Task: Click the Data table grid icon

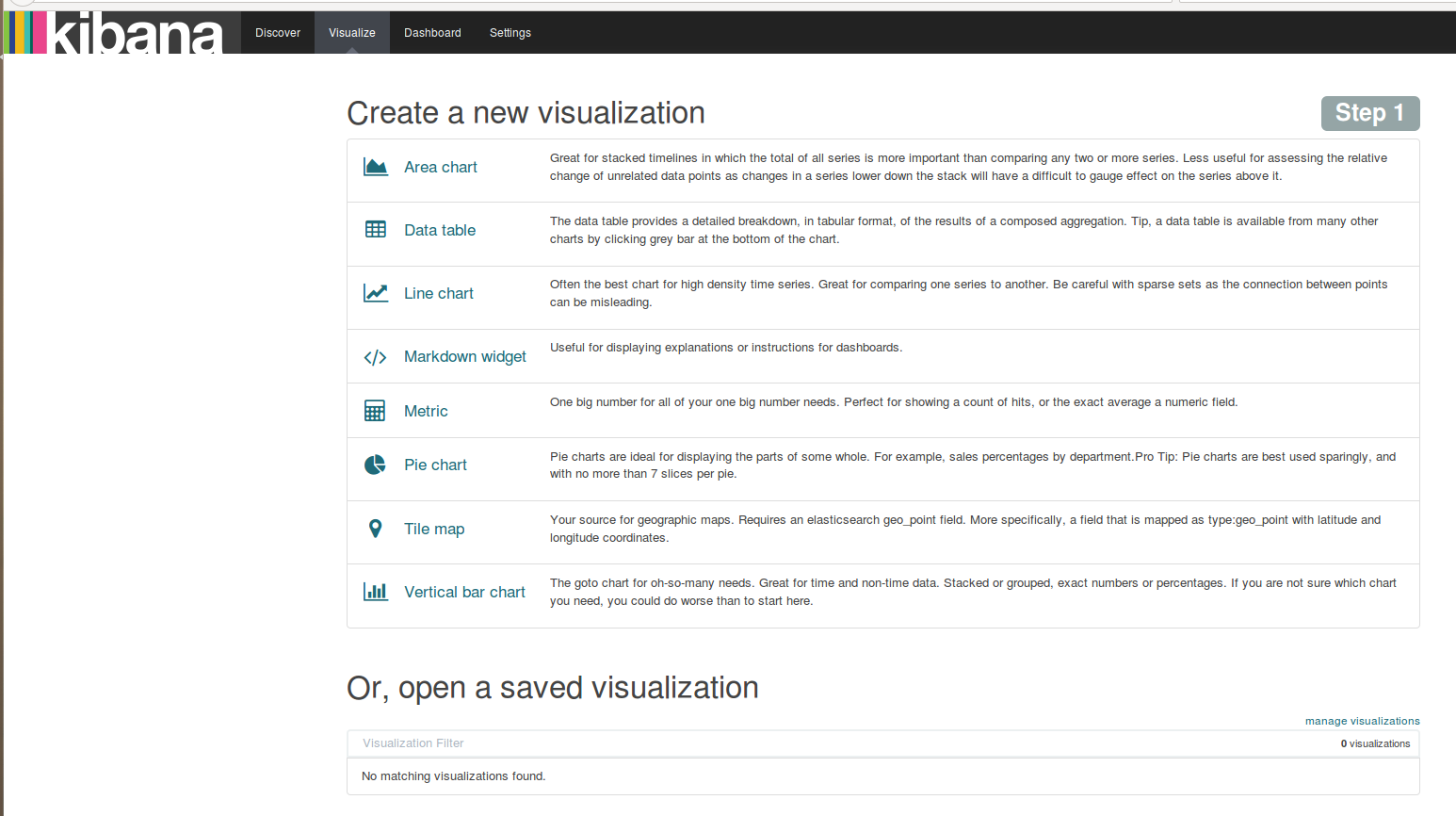Action: tap(375, 230)
